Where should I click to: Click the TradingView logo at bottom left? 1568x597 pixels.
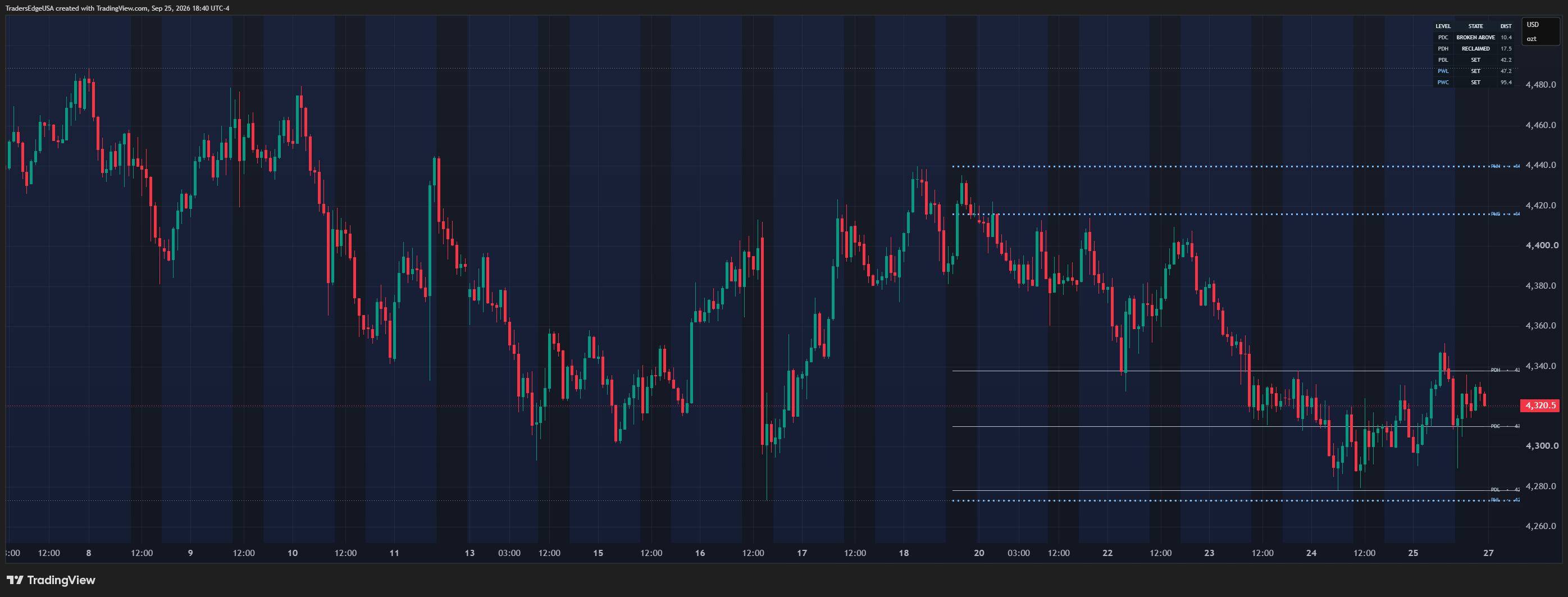click(x=51, y=580)
